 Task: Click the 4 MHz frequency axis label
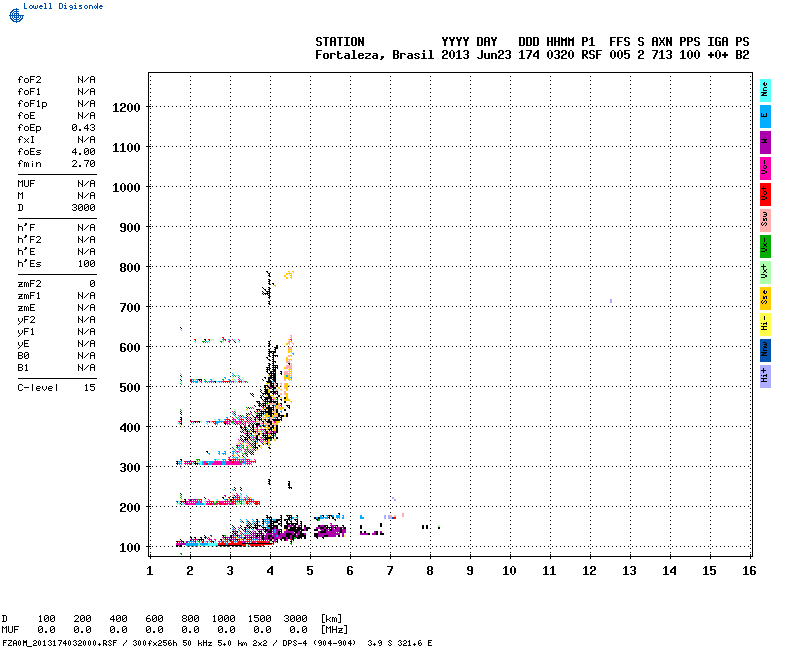tap(270, 571)
